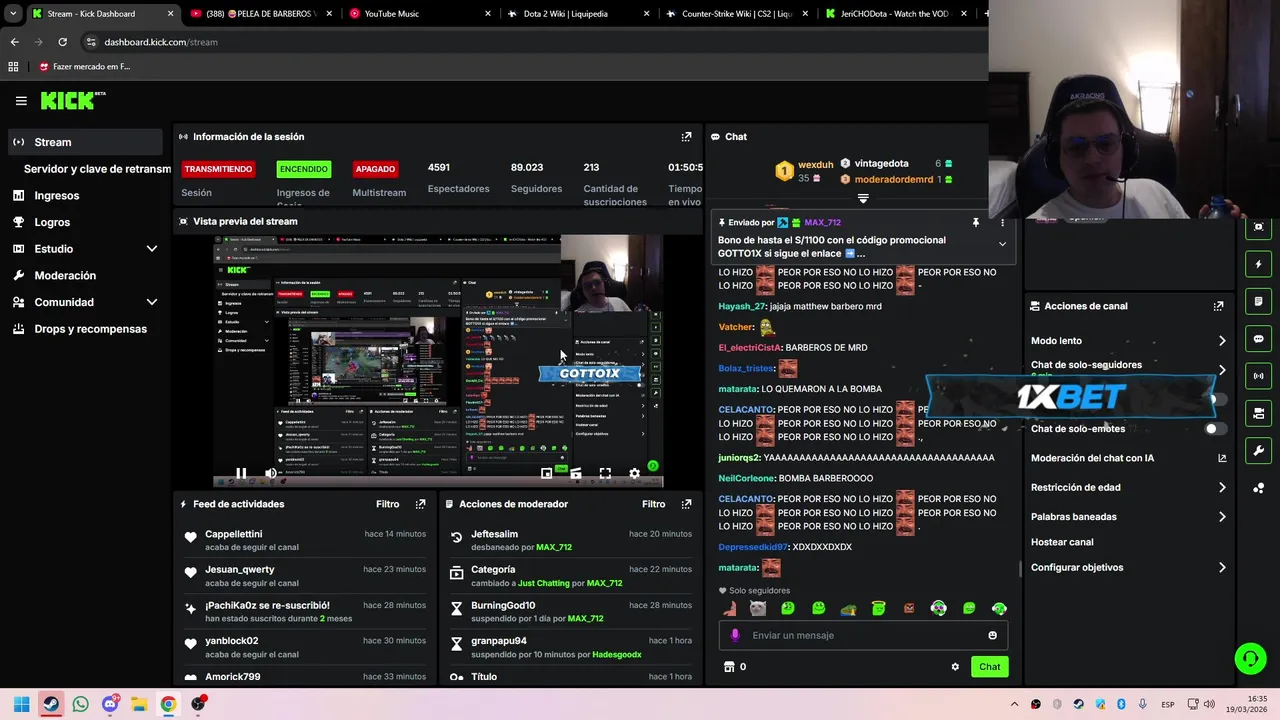Reload the page with browser refresh
The width and height of the screenshot is (1280, 720).
62,42
